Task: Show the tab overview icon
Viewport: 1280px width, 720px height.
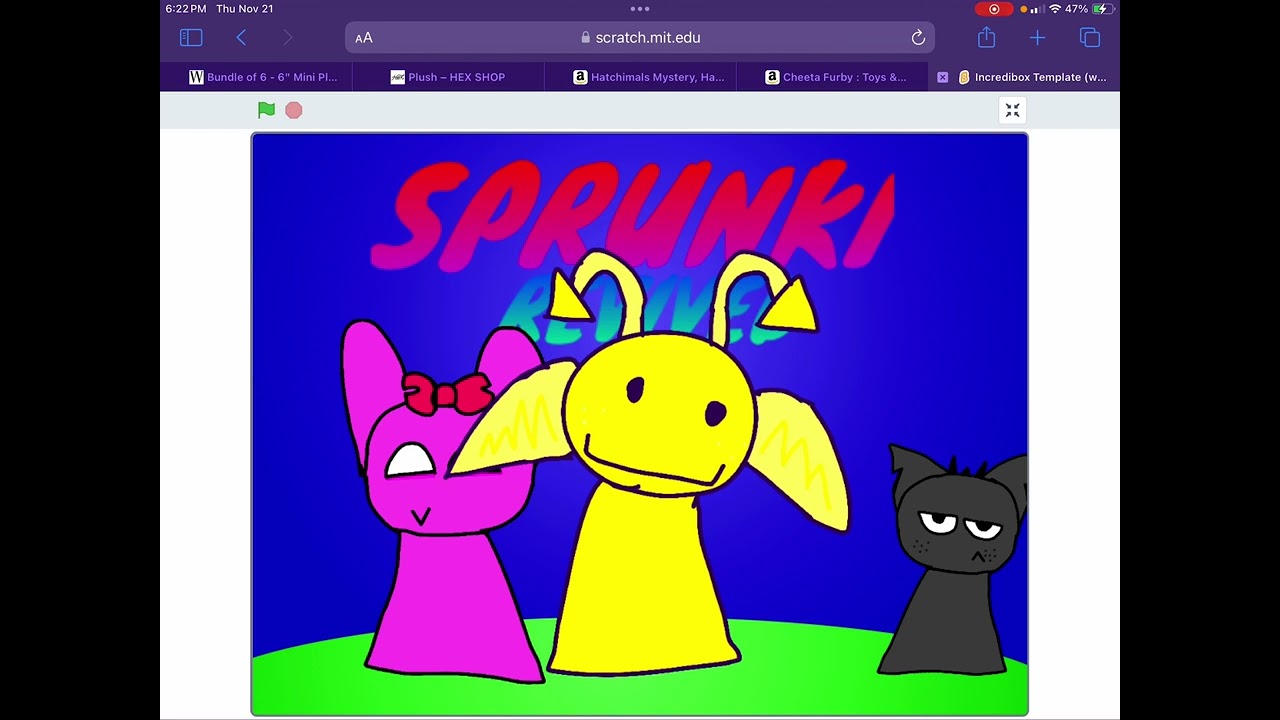Action: [x=1090, y=38]
